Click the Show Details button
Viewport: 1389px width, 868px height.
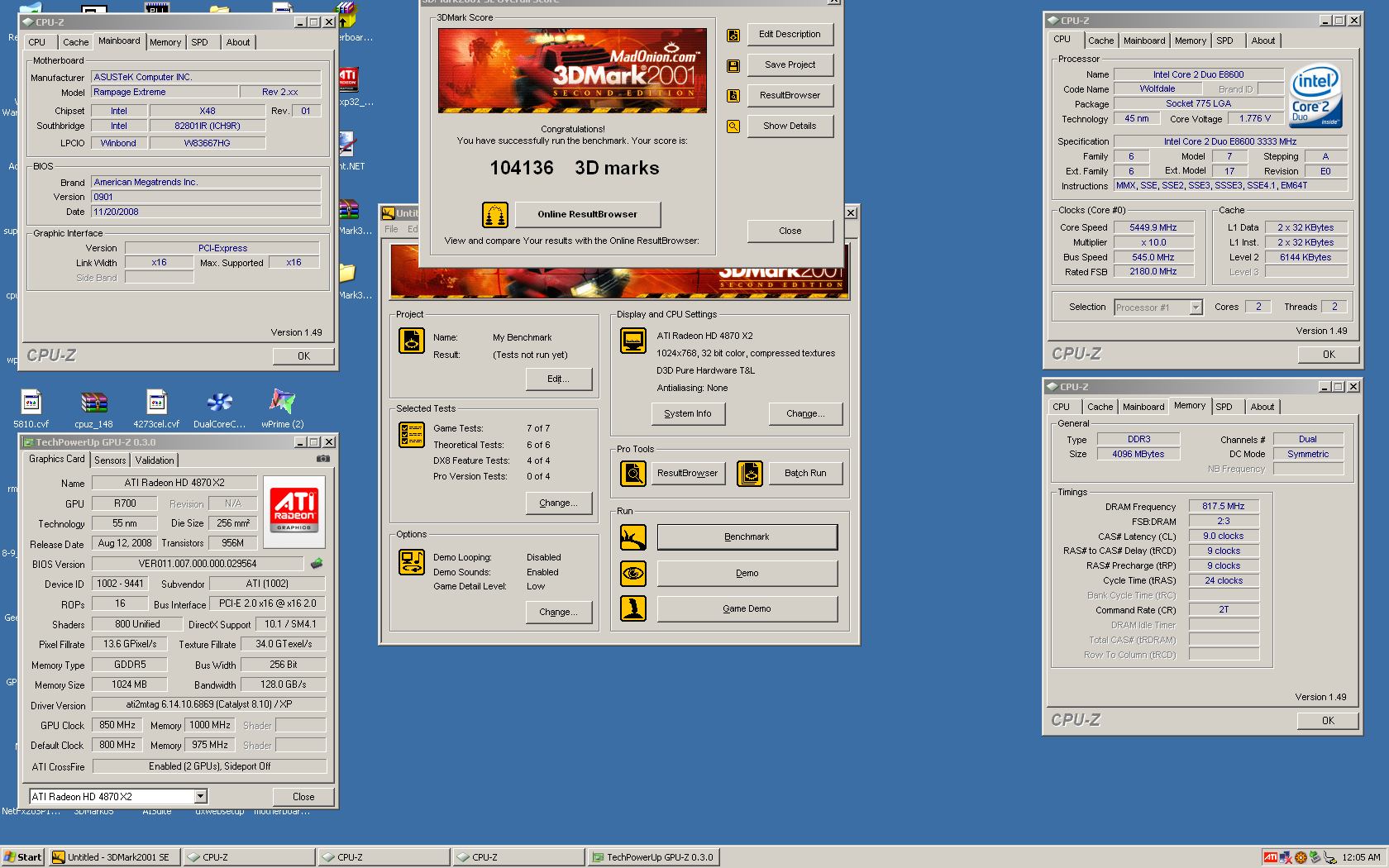(x=790, y=126)
